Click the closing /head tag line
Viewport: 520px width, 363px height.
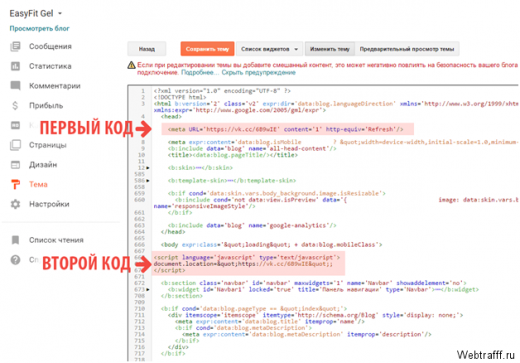pos(173,232)
